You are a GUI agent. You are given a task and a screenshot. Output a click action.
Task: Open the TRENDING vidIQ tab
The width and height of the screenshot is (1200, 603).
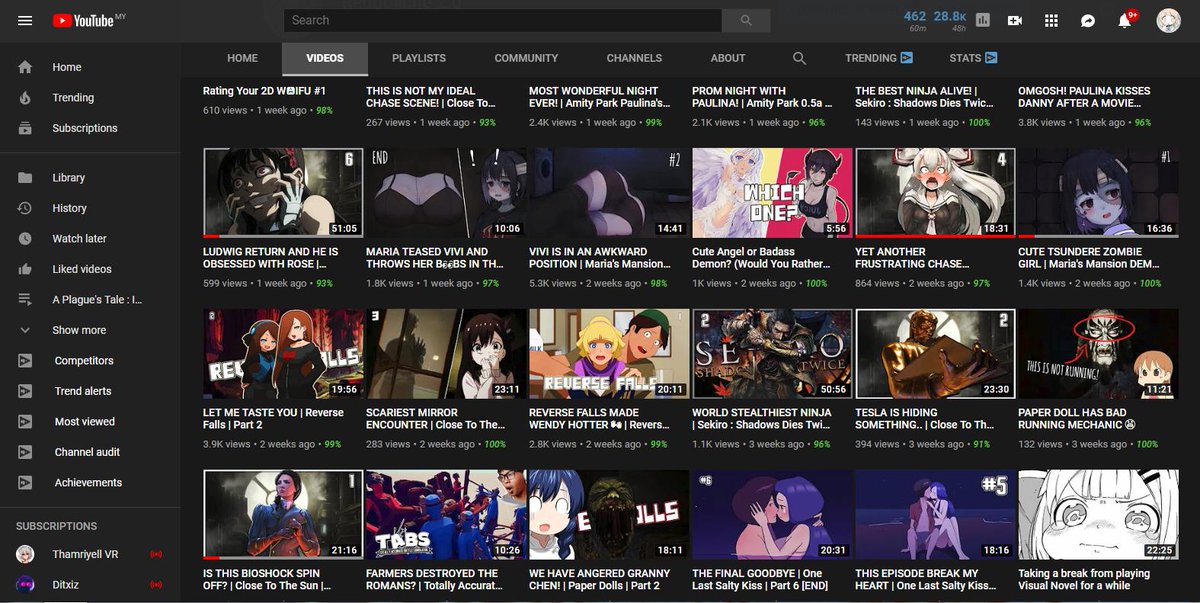tap(880, 58)
